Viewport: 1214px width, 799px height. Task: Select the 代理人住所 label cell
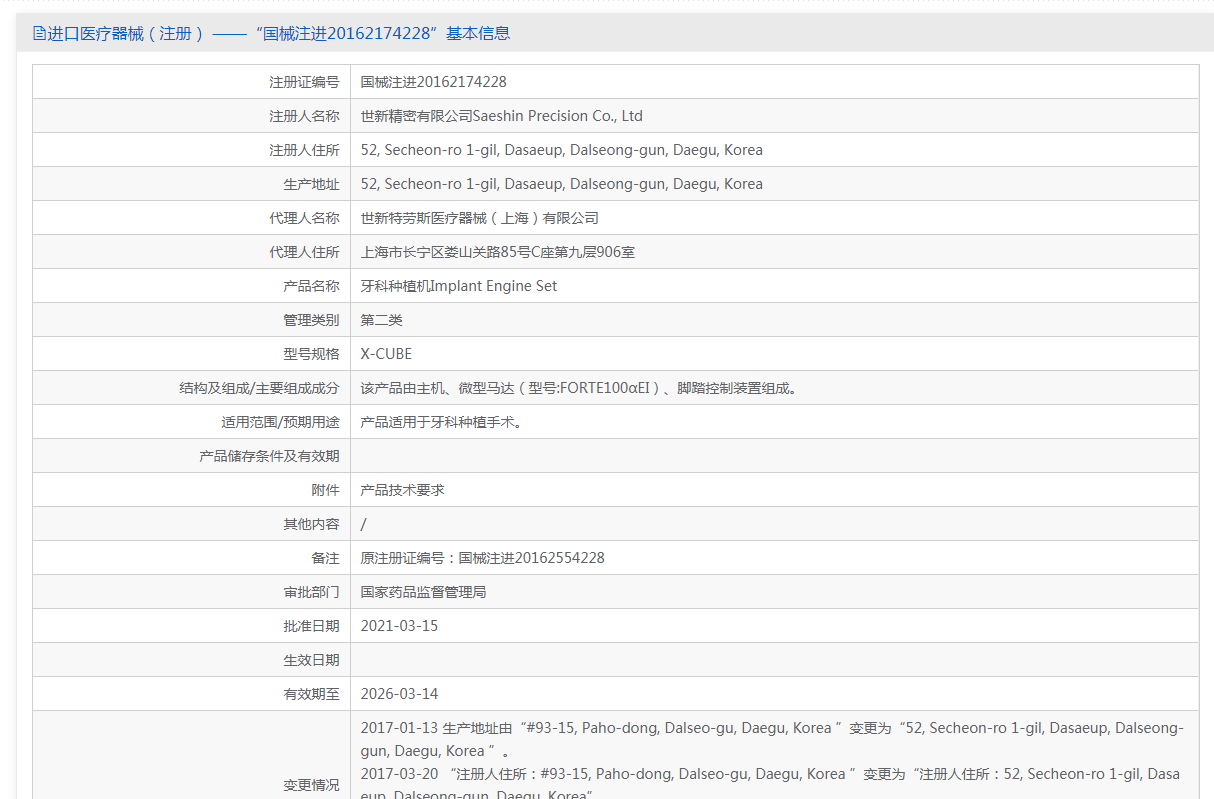click(x=191, y=252)
